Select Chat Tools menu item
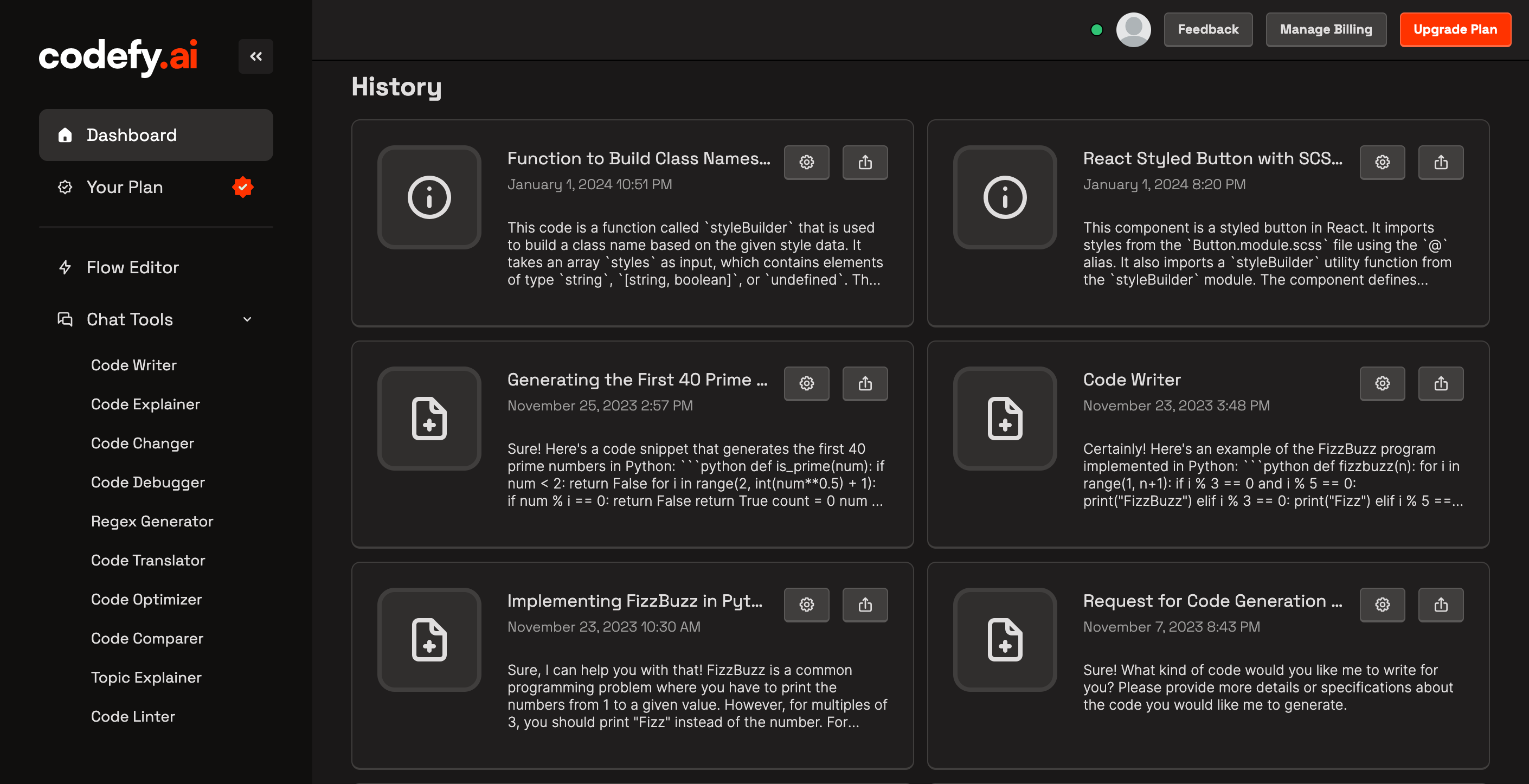Image resolution: width=1529 pixels, height=784 pixels. tap(156, 319)
